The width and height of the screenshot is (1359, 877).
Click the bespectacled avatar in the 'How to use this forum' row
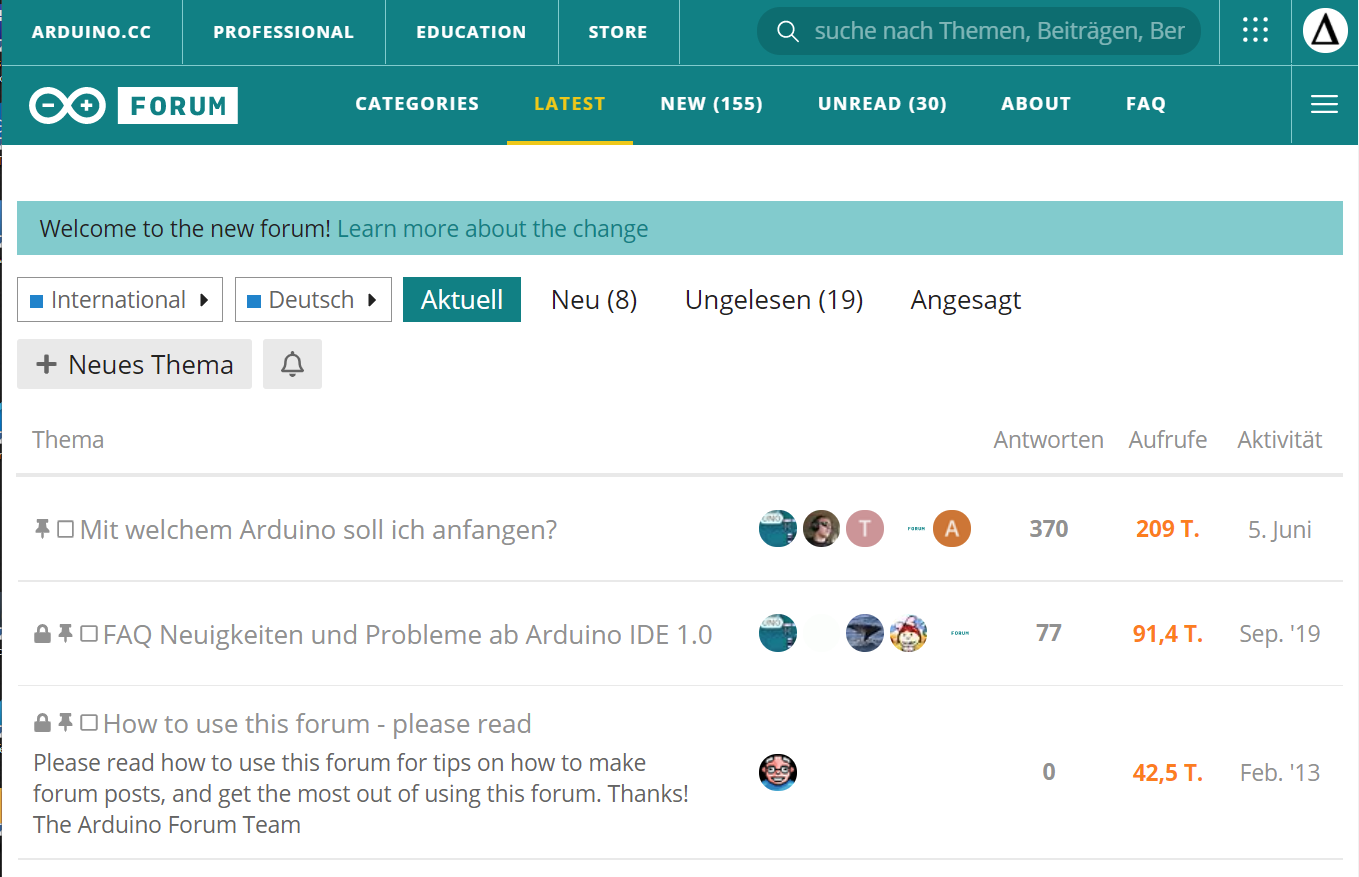tap(778, 772)
